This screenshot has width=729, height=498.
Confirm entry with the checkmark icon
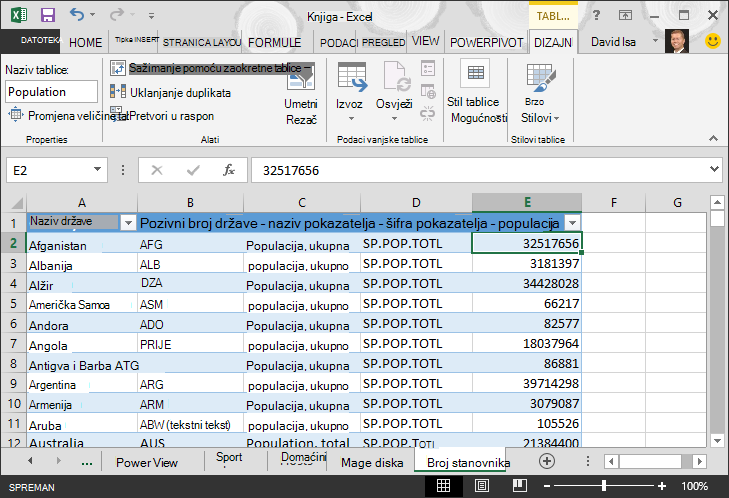[193, 170]
